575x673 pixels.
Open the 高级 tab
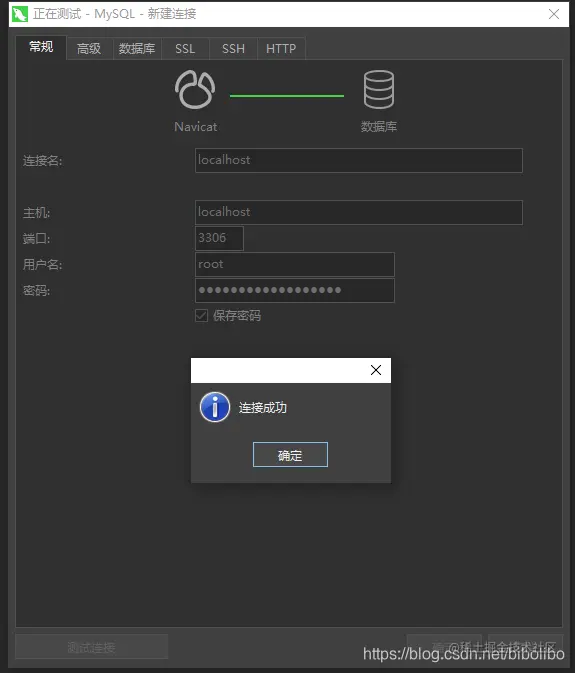point(89,49)
